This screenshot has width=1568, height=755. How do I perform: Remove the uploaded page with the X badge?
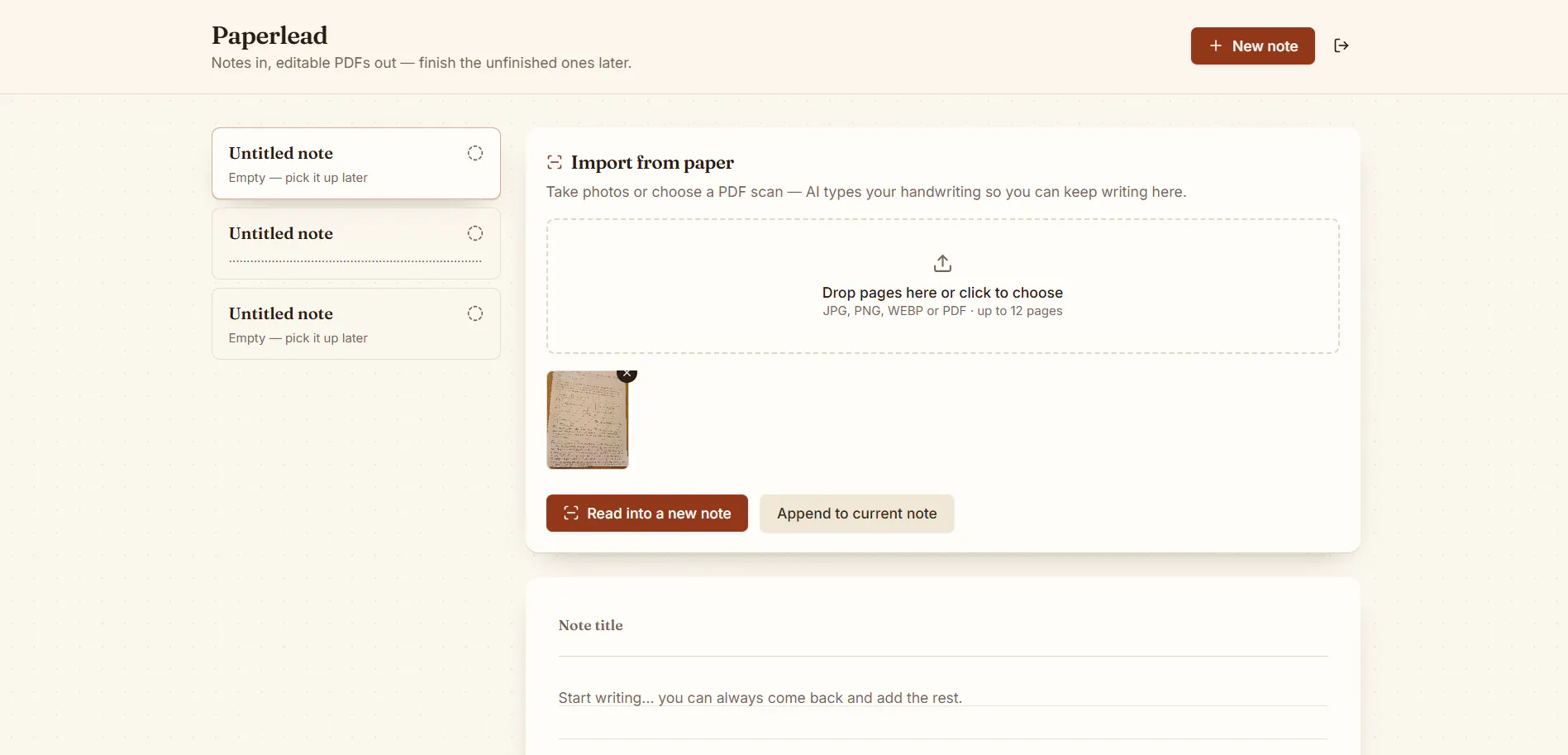coord(627,373)
